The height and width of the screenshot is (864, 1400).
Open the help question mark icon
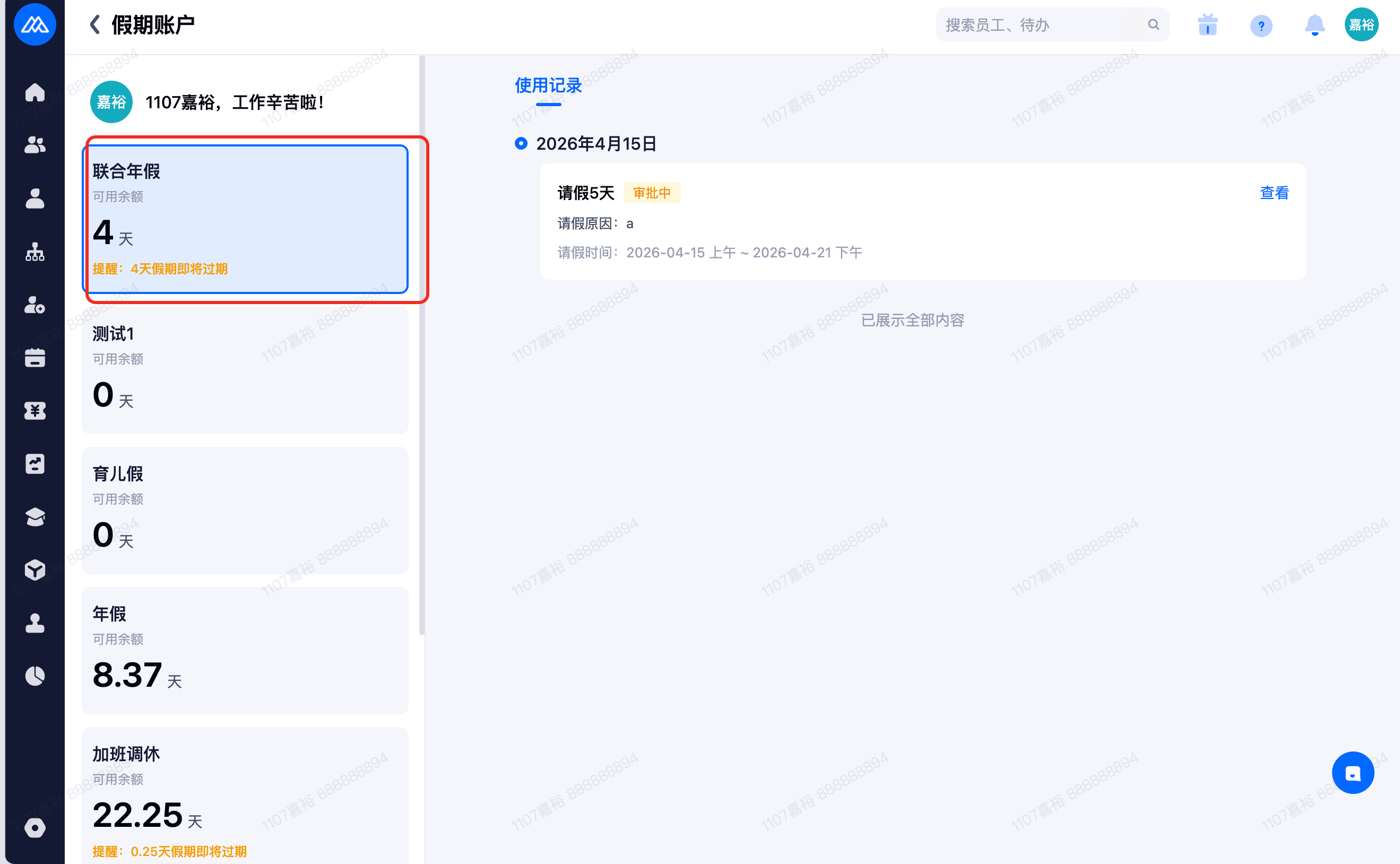[x=1260, y=25]
